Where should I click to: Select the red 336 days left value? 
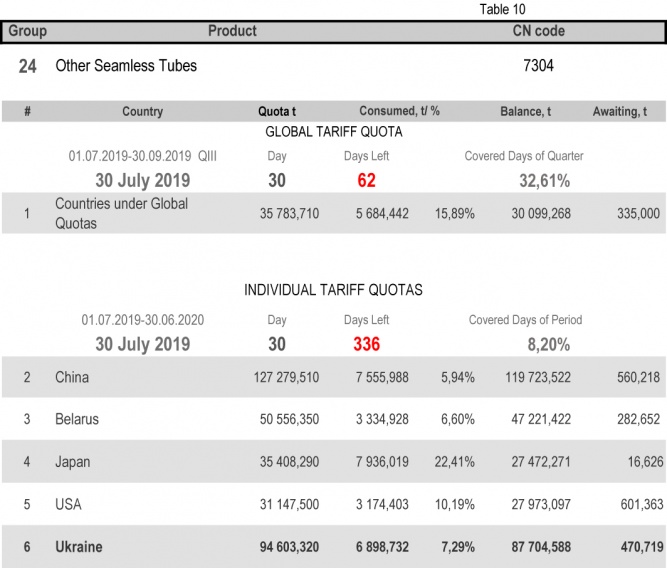coord(366,344)
